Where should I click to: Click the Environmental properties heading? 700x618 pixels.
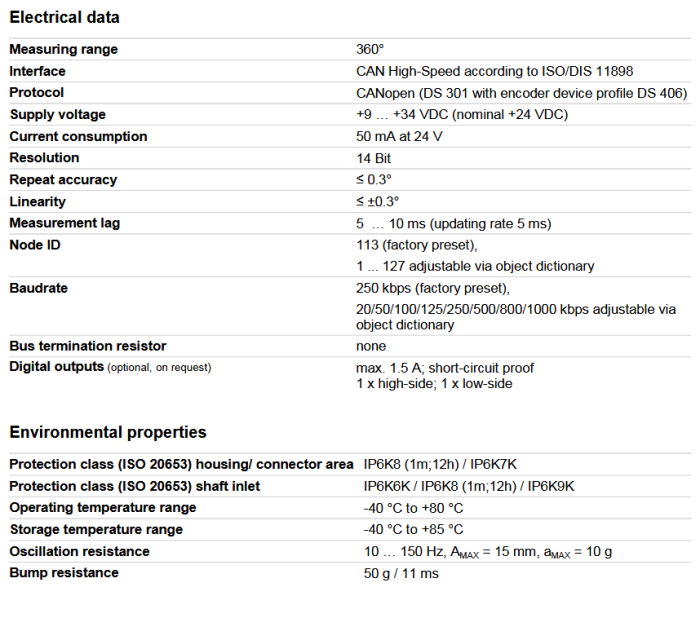point(108,432)
